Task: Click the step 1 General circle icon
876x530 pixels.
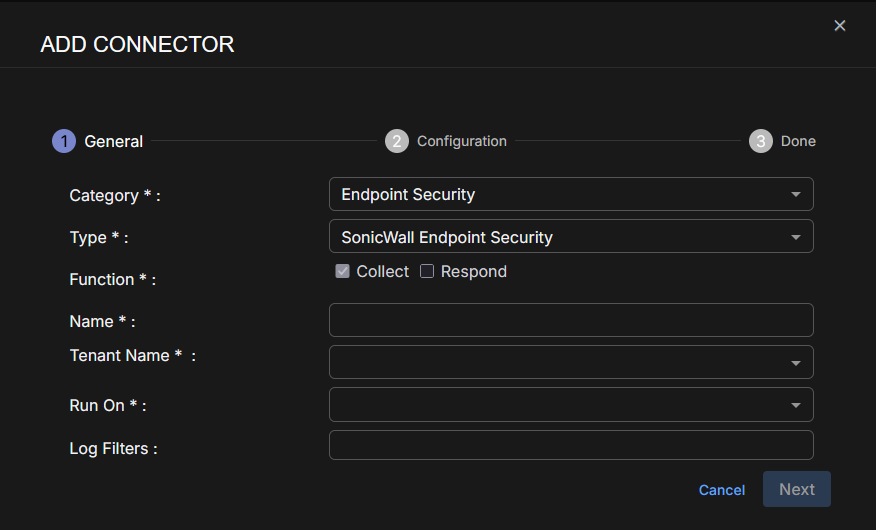Action: coord(64,141)
